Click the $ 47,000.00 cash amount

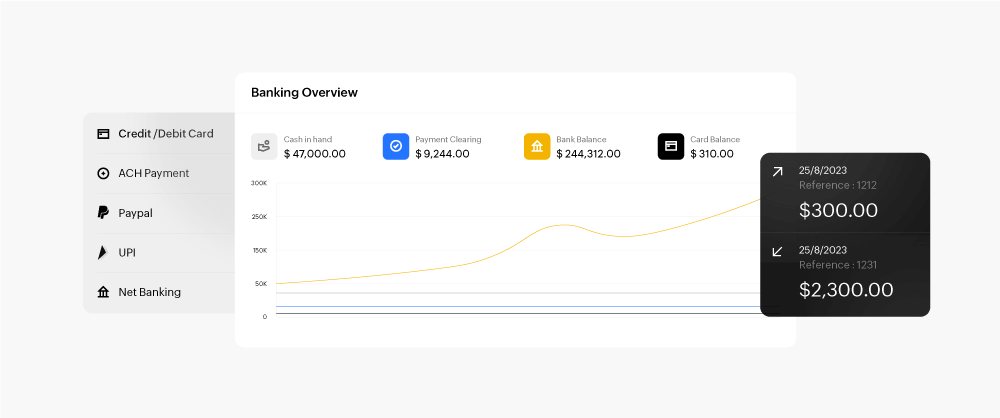coord(315,154)
